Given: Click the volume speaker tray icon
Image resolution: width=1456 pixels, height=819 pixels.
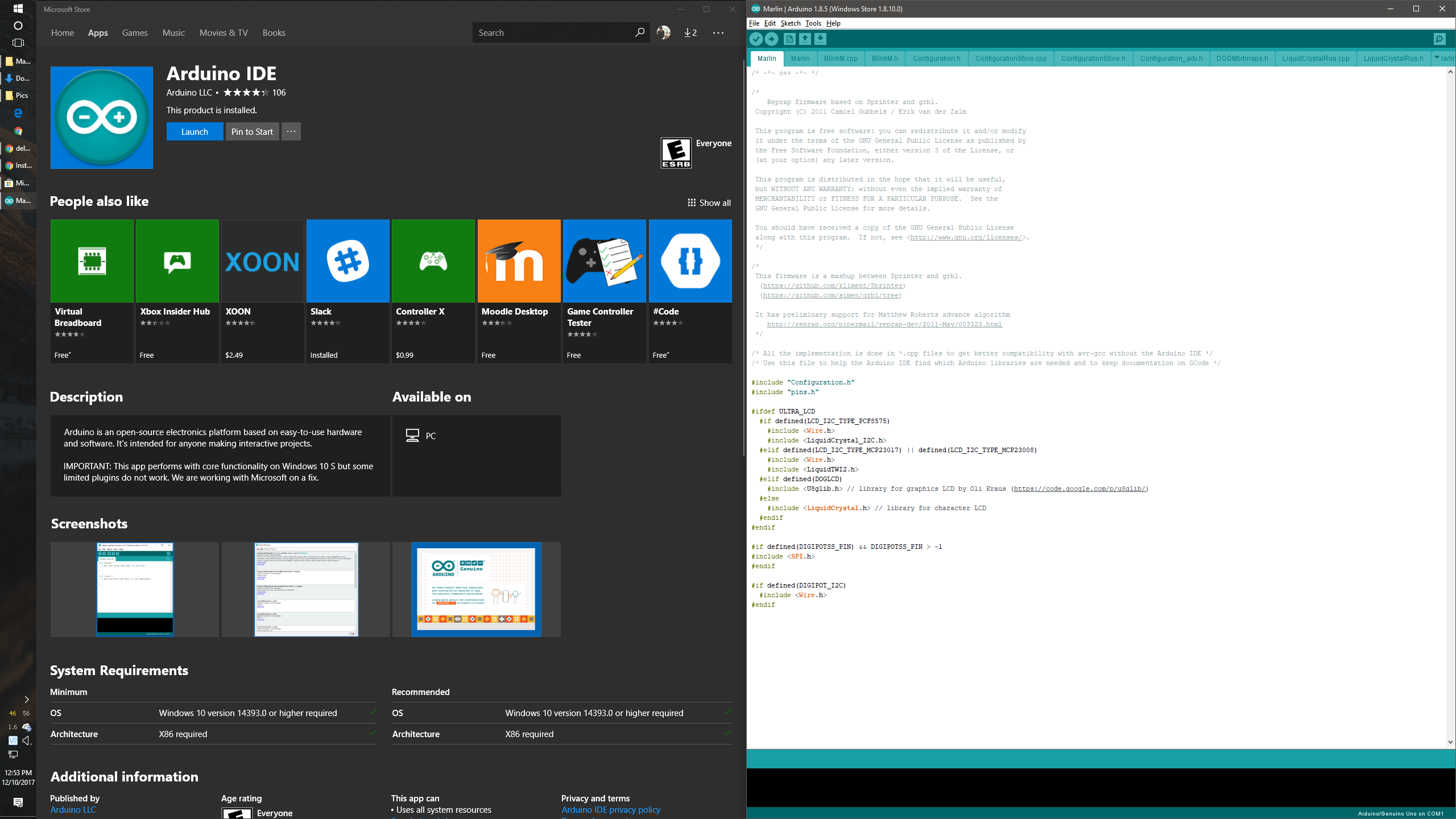Looking at the screenshot, I should 26,741.
